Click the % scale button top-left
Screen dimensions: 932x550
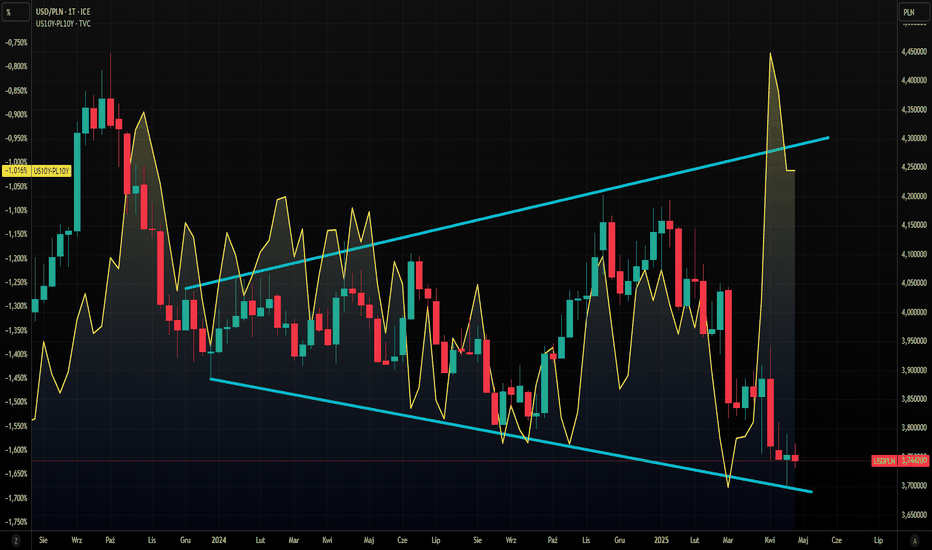click(x=15, y=13)
